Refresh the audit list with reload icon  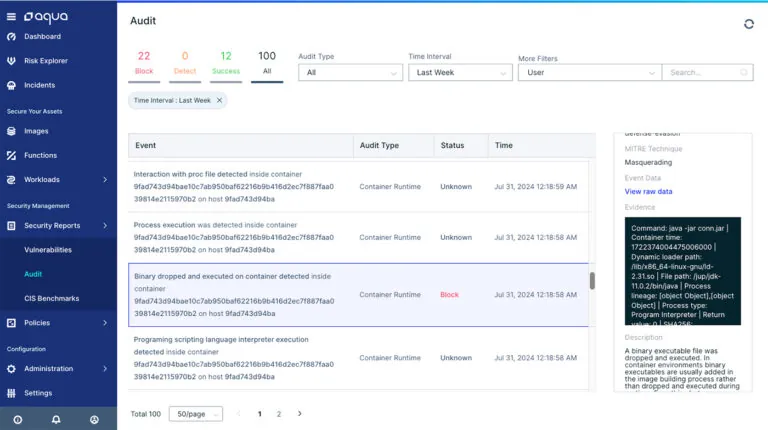749,24
